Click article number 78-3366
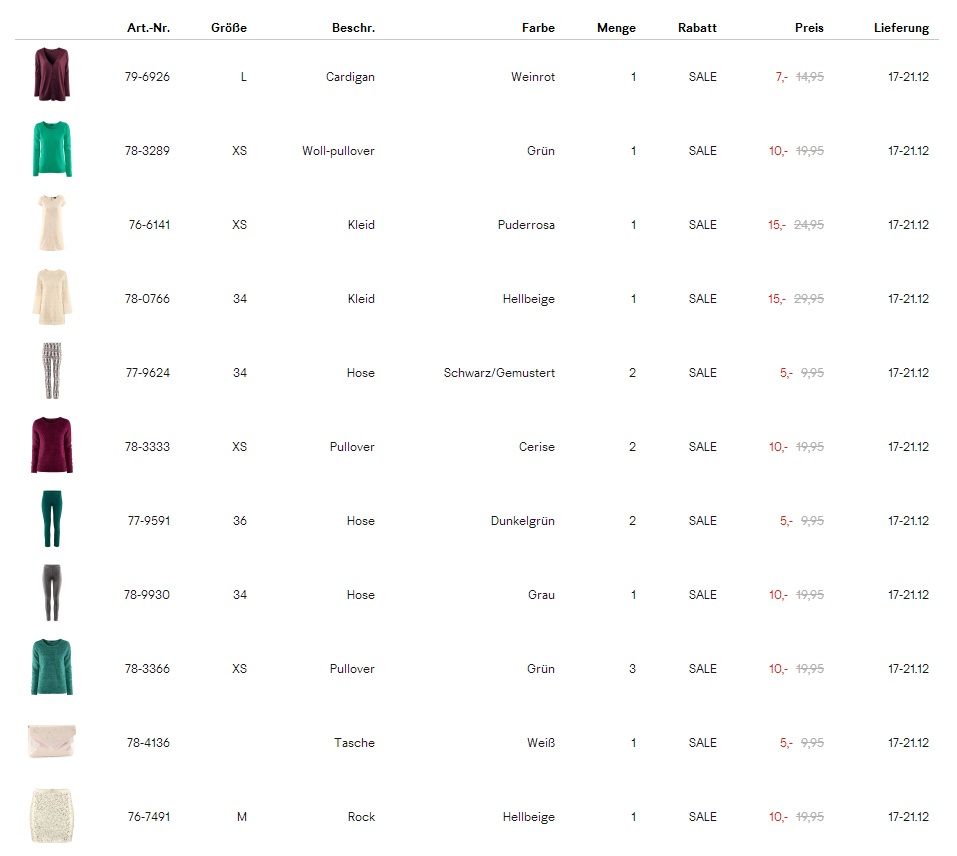This screenshot has width=957, height=856. [x=147, y=669]
